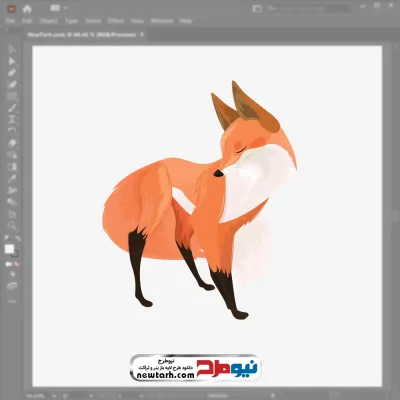Set paint mode to Color
The width and height of the screenshot is (400, 400).
8,264
